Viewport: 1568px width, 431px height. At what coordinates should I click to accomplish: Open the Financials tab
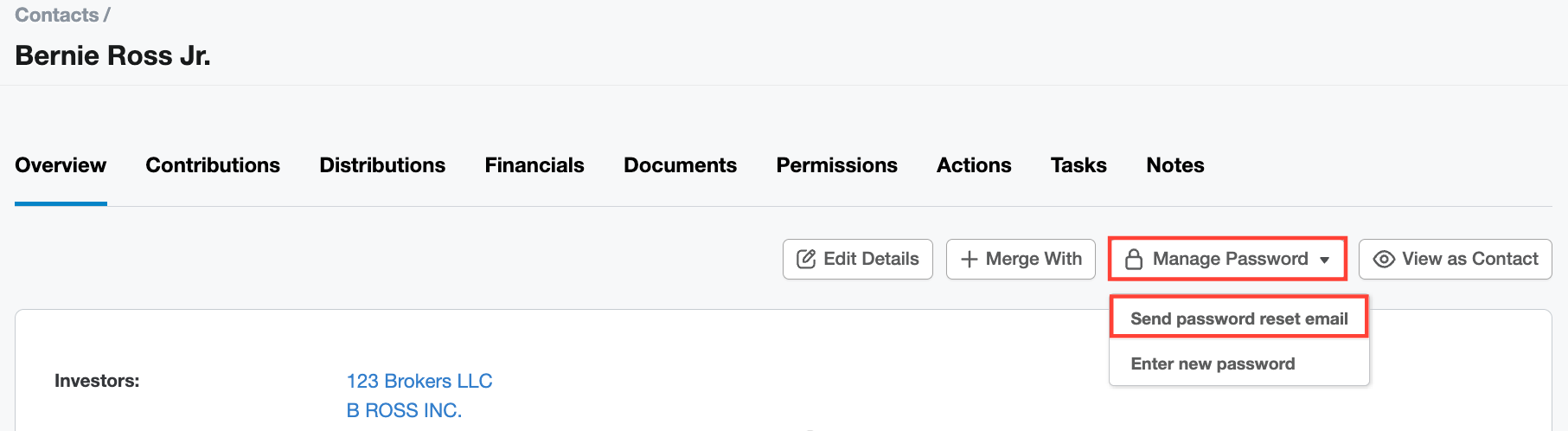point(534,165)
